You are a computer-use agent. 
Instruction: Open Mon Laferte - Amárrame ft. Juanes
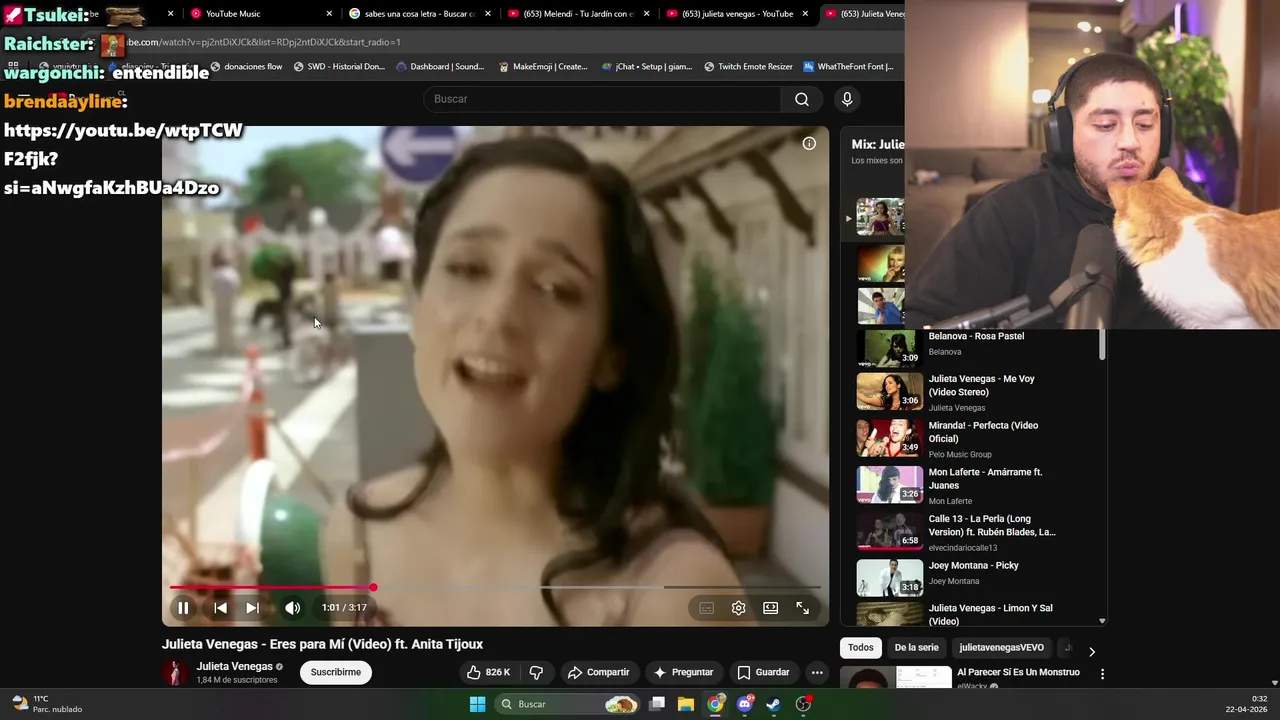click(x=985, y=478)
